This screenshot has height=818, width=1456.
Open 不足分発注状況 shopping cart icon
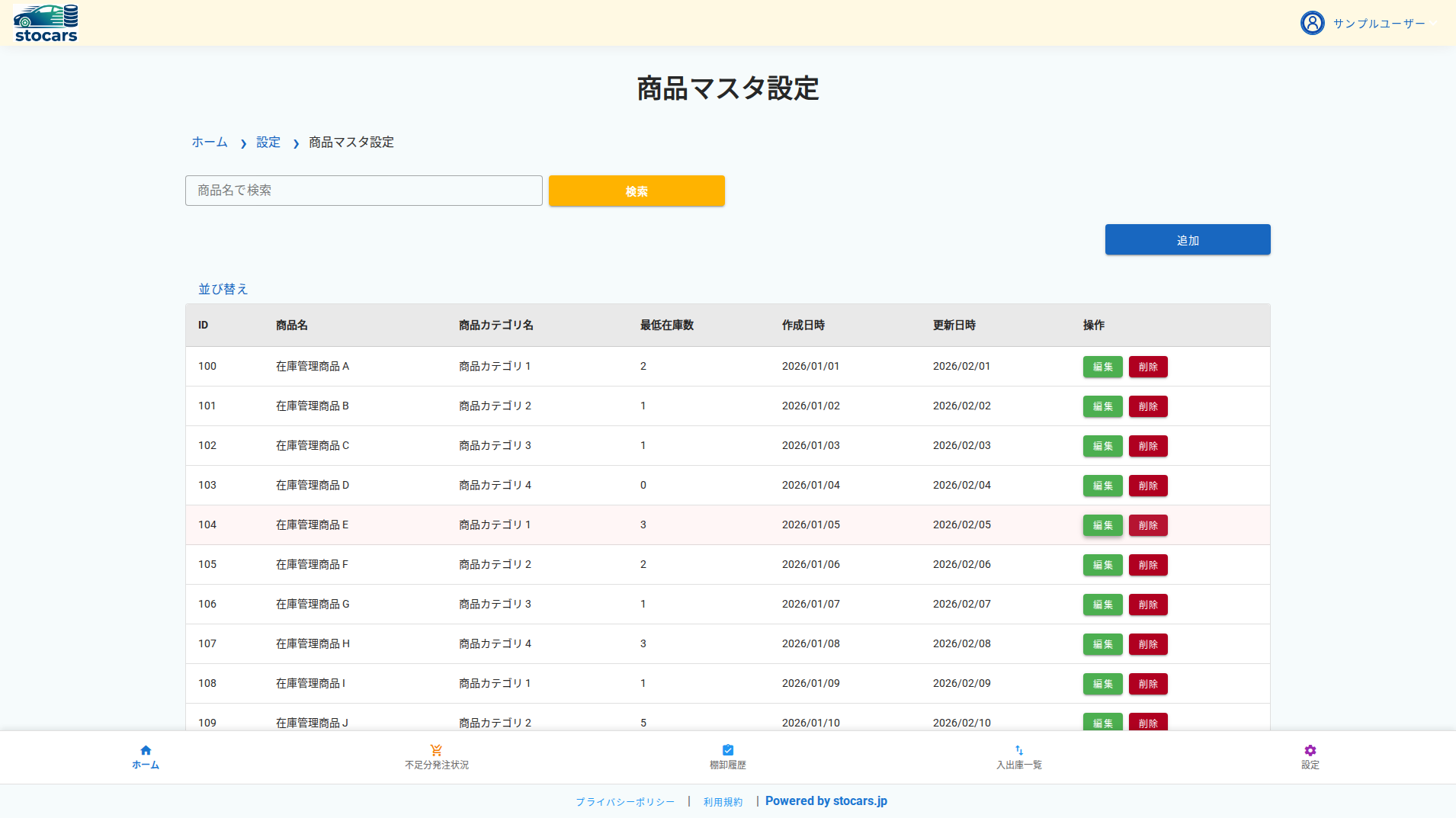436,750
